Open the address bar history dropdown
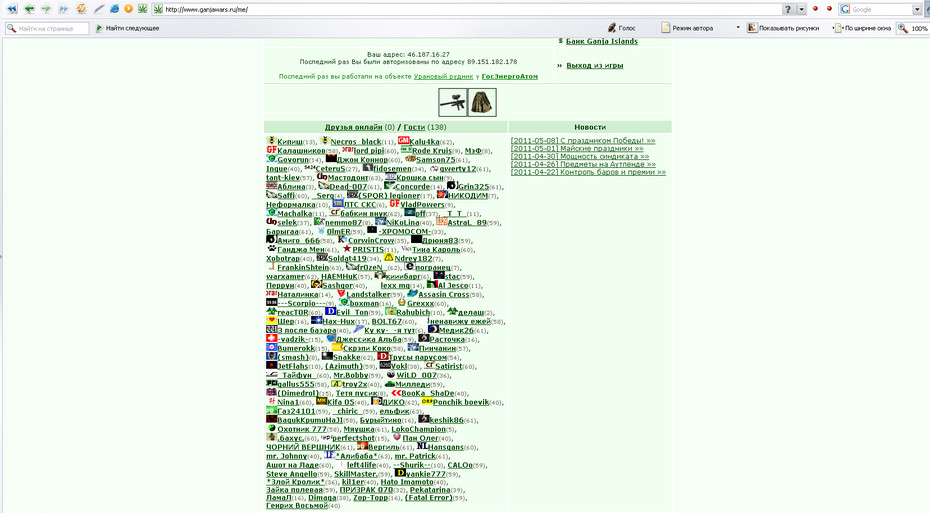 [801, 9]
